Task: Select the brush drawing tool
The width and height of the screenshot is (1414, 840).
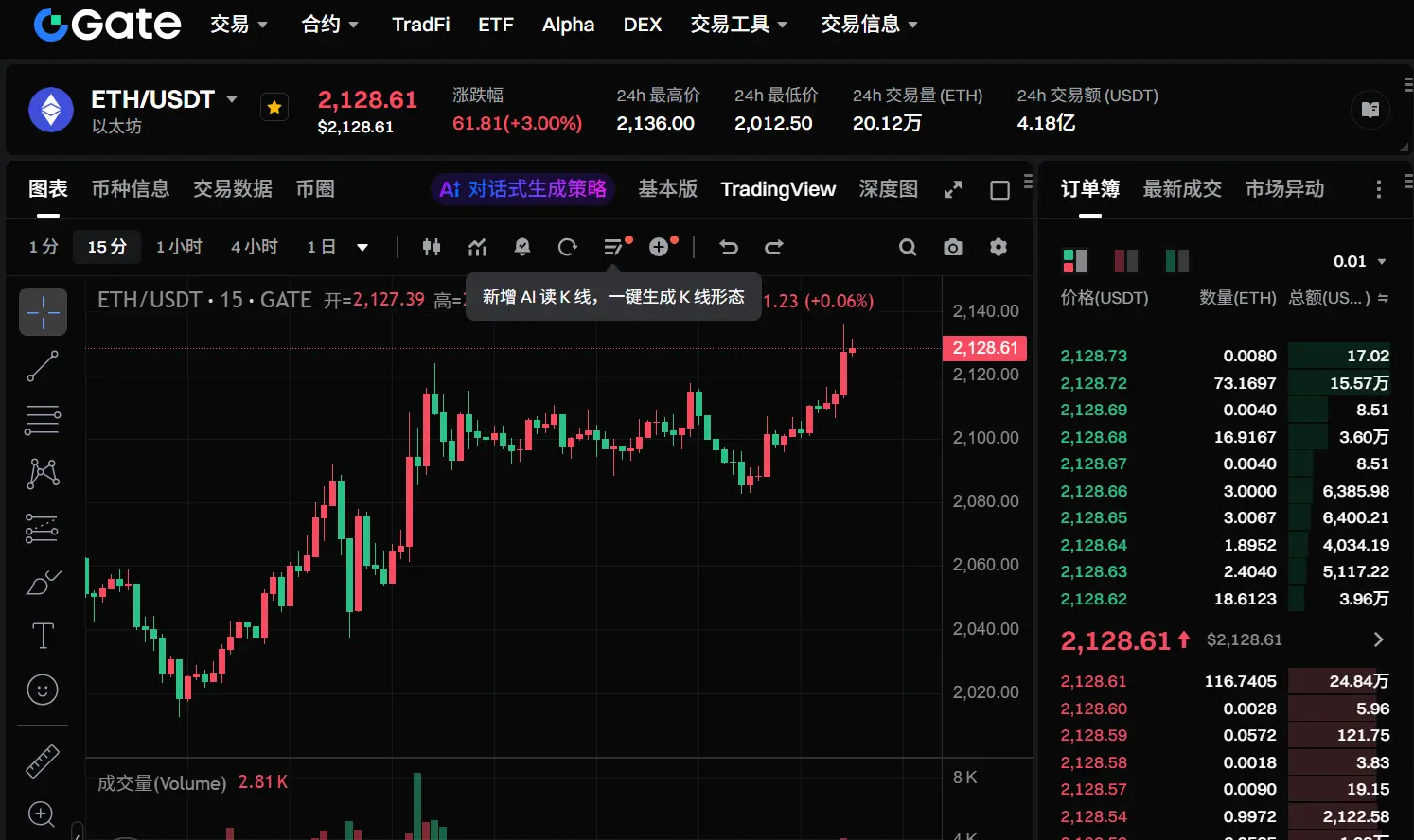Action: (x=43, y=583)
